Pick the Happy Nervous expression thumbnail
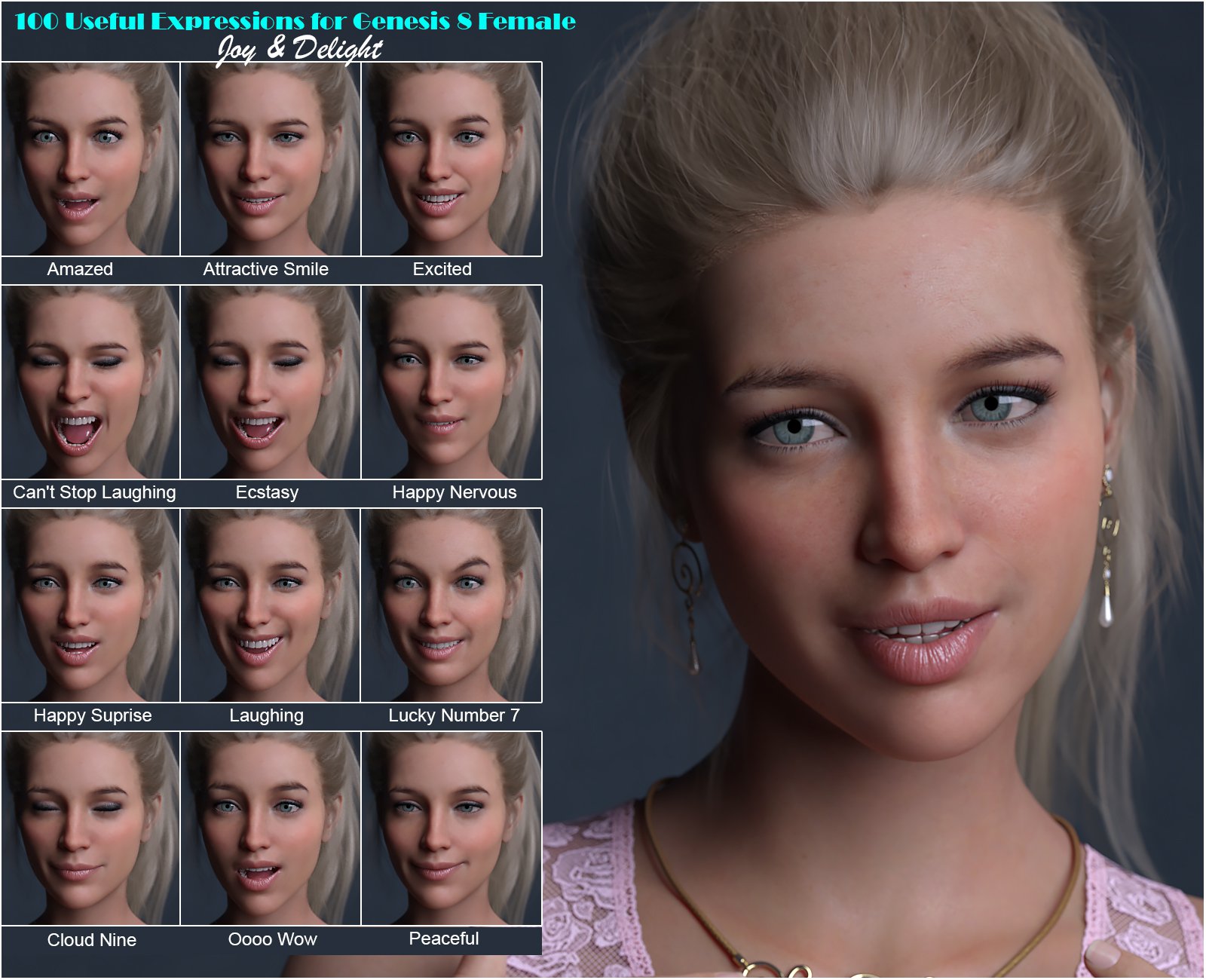 tap(451, 382)
